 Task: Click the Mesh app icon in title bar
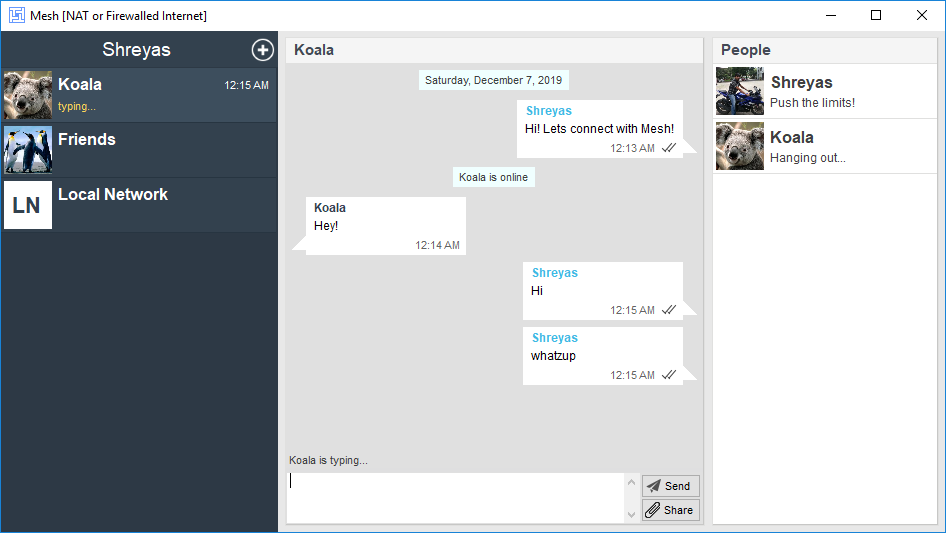coord(16,15)
